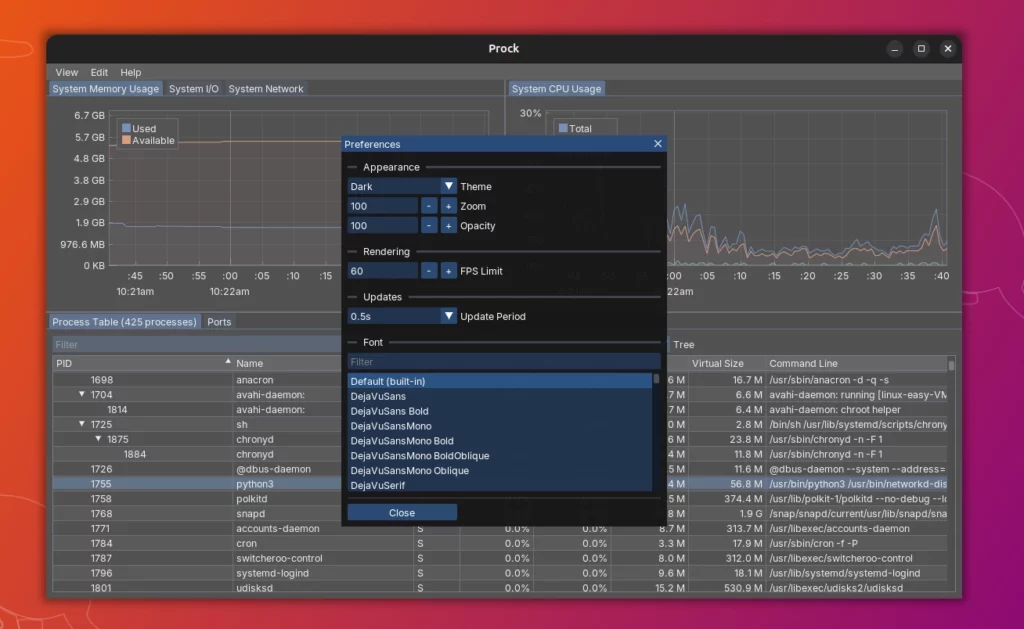The image size is (1024, 629).
Task: Increase Opacity with plus button
Action: click(x=448, y=225)
